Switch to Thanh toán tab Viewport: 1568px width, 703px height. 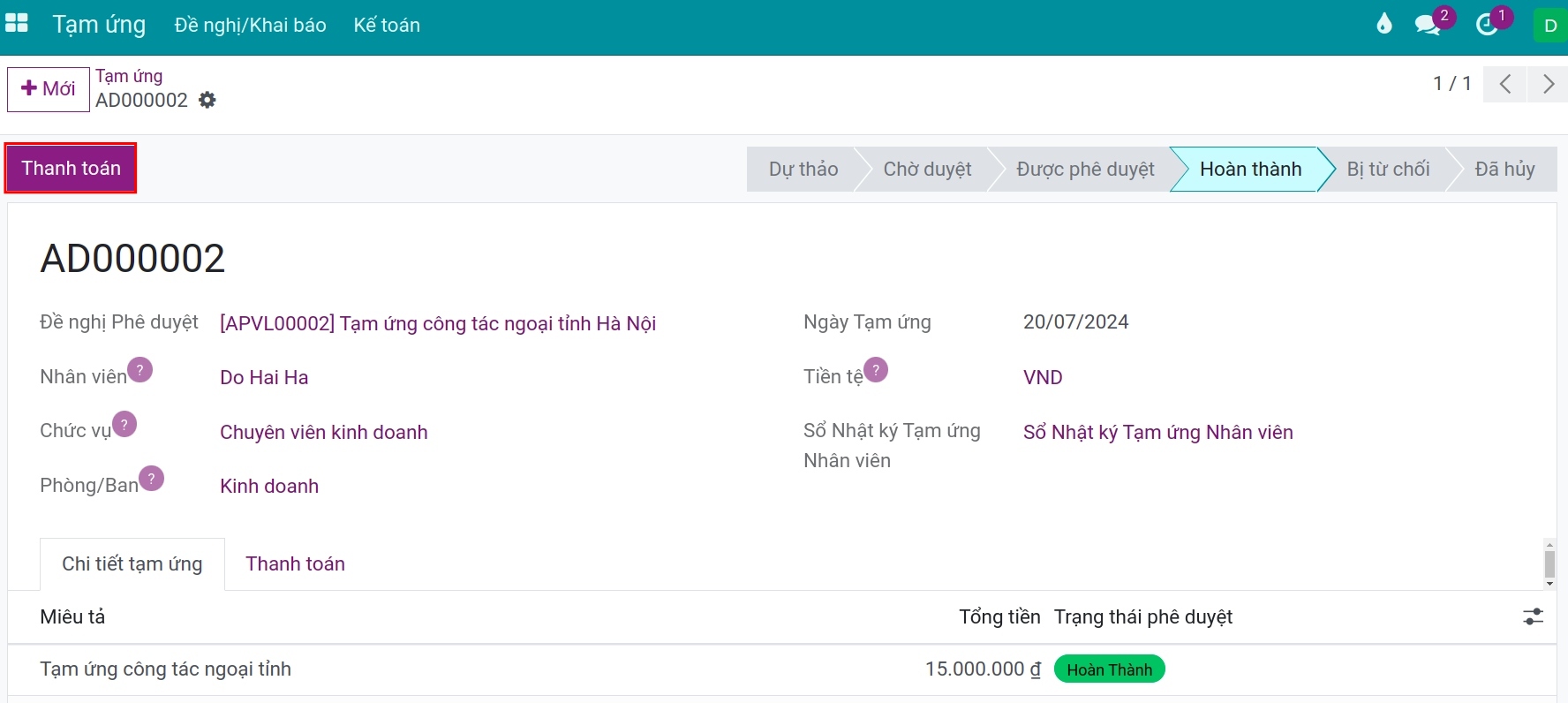(296, 564)
